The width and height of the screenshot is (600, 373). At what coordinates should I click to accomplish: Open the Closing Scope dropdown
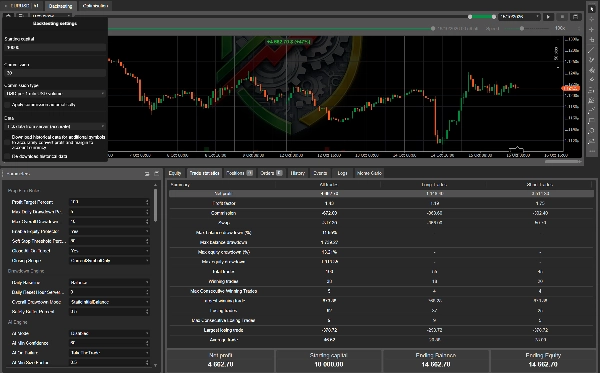(x=109, y=261)
